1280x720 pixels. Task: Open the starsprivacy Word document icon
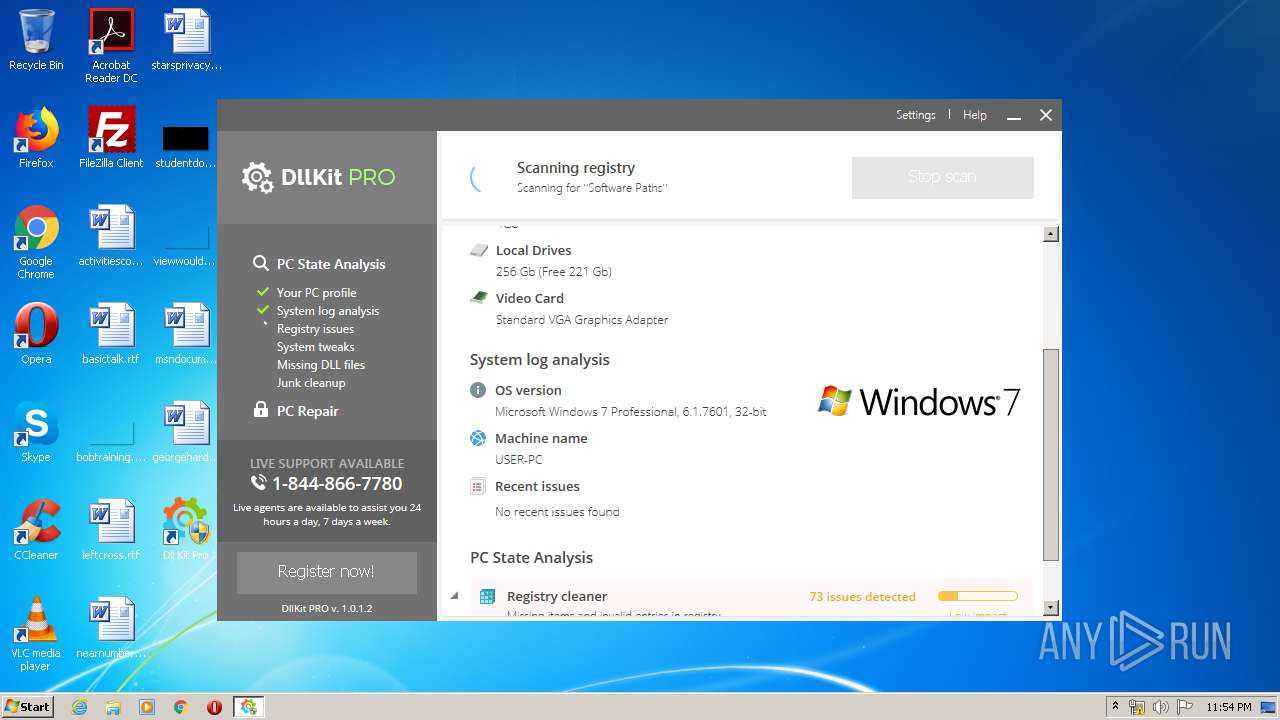pyautogui.click(x=186, y=40)
